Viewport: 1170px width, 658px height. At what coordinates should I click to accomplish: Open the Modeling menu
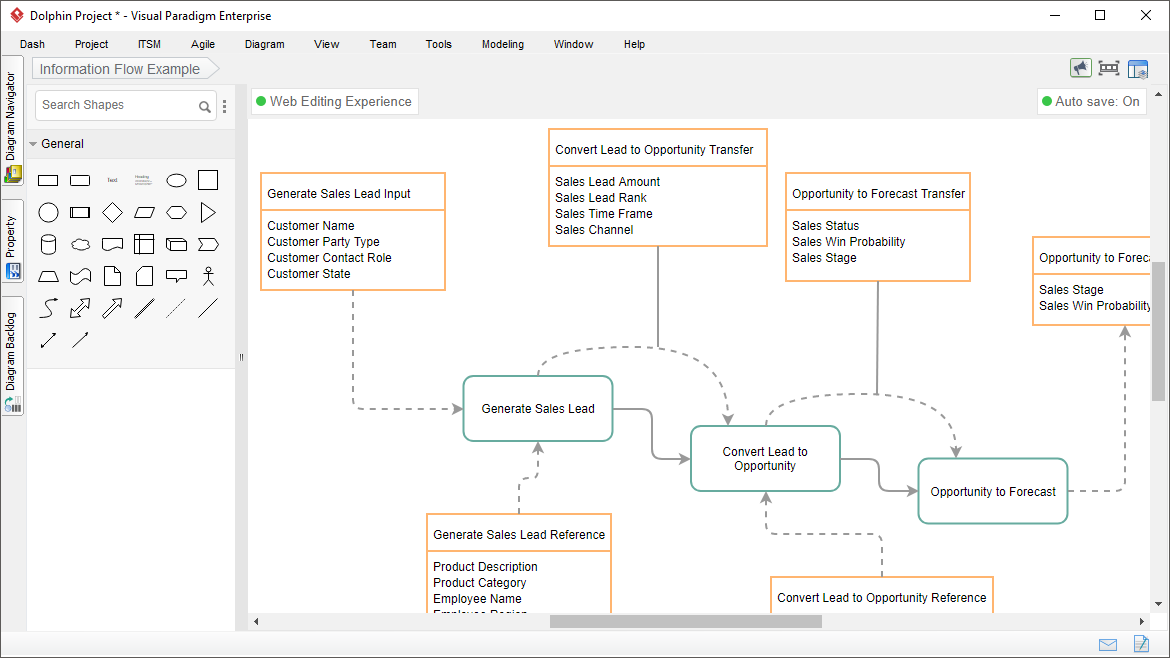(x=503, y=44)
